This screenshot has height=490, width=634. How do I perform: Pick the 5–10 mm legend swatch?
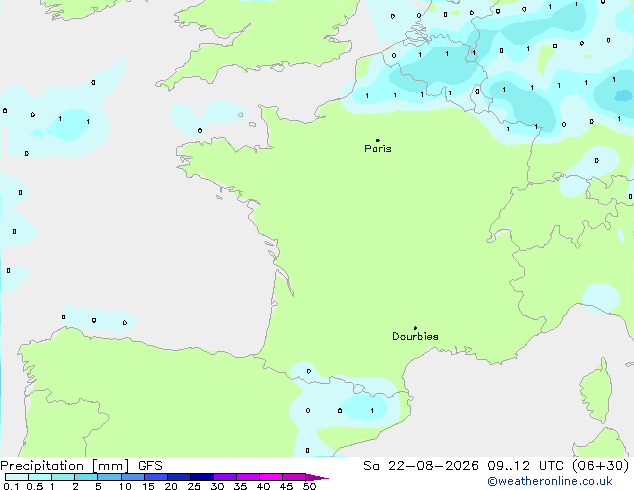tap(110, 477)
